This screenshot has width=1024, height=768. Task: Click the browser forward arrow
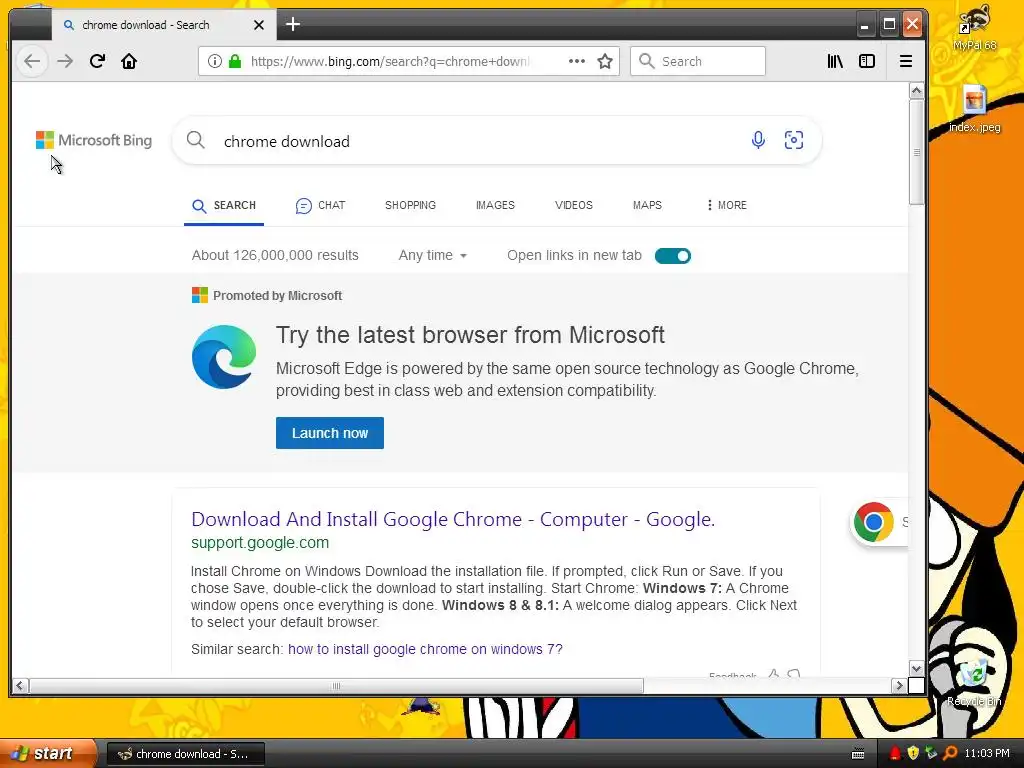tap(65, 61)
